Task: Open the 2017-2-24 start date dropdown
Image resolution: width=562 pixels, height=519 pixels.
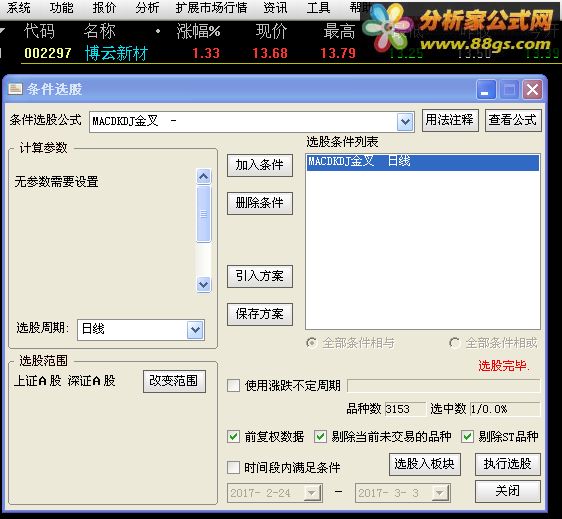Action: pyautogui.click(x=312, y=493)
